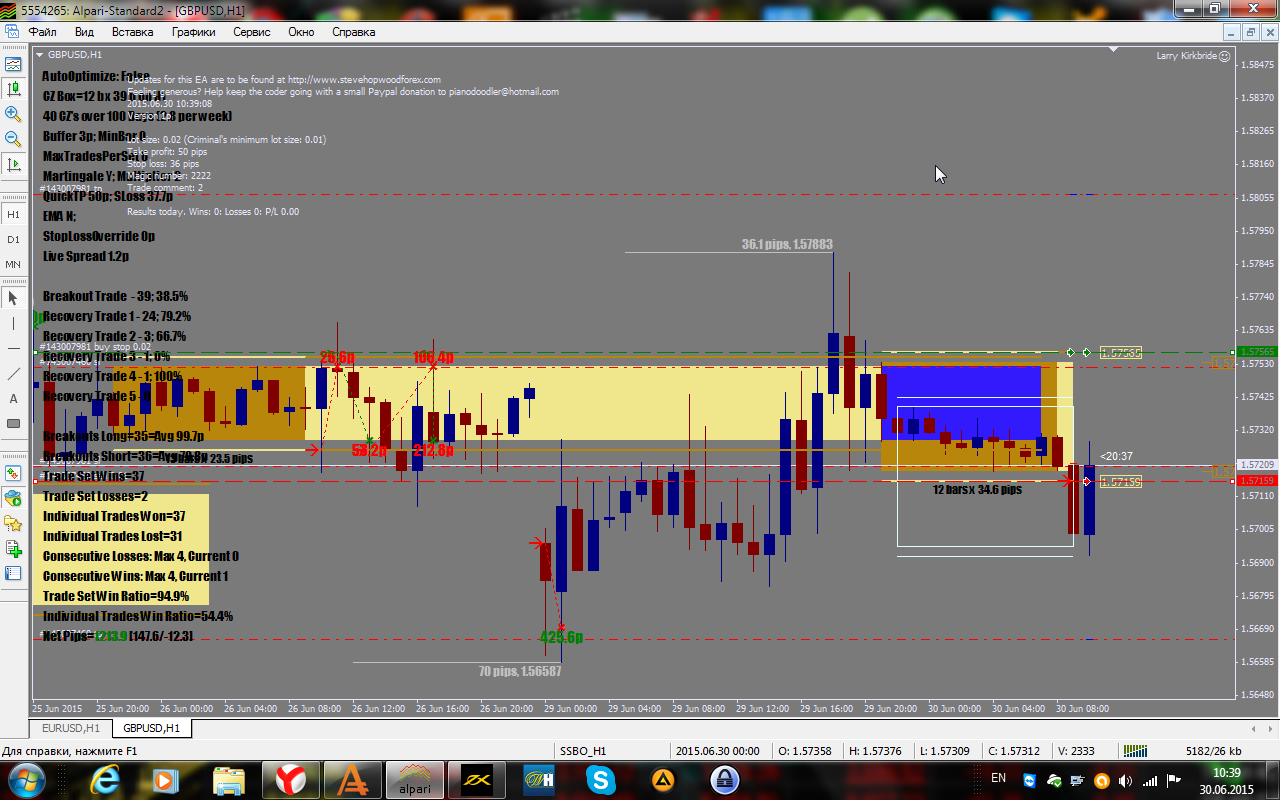Viewport: 1280px width, 800px height.
Task: Open the Yandex browser taskbar icon
Action: [x=291, y=778]
